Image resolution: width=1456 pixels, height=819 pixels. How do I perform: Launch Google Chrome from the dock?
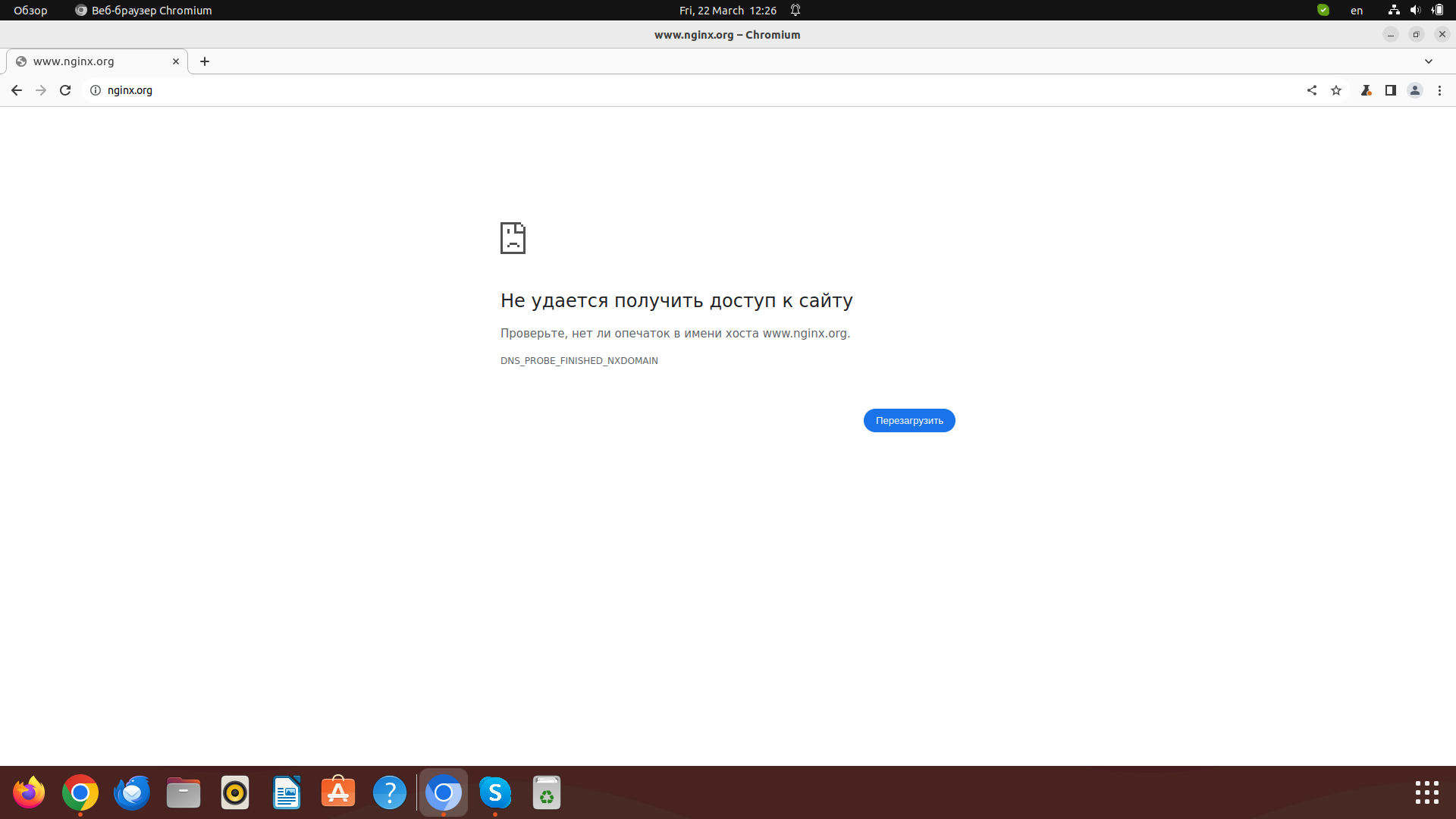tap(80, 793)
